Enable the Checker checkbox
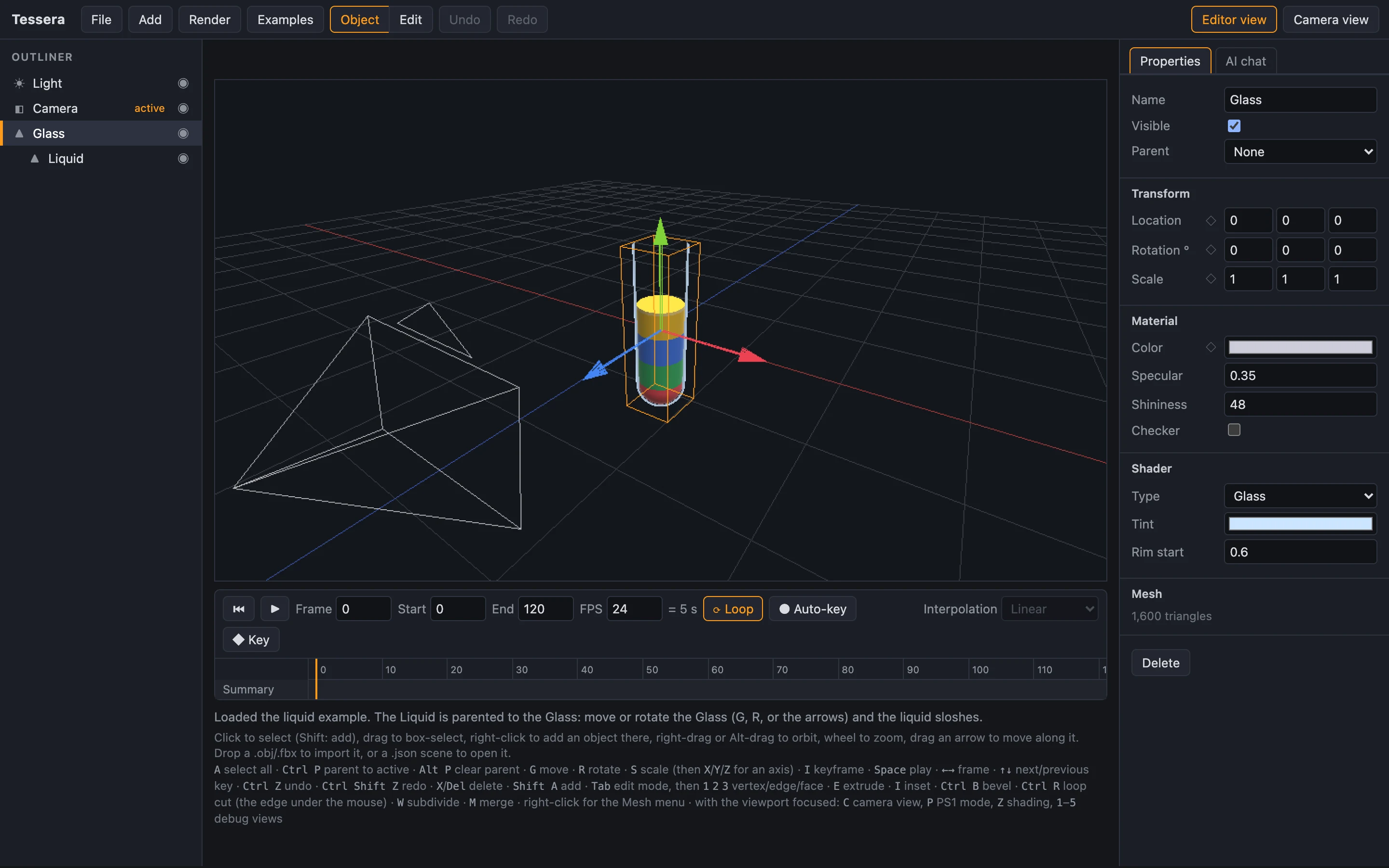This screenshot has width=1389, height=868. pos(1233,429)
